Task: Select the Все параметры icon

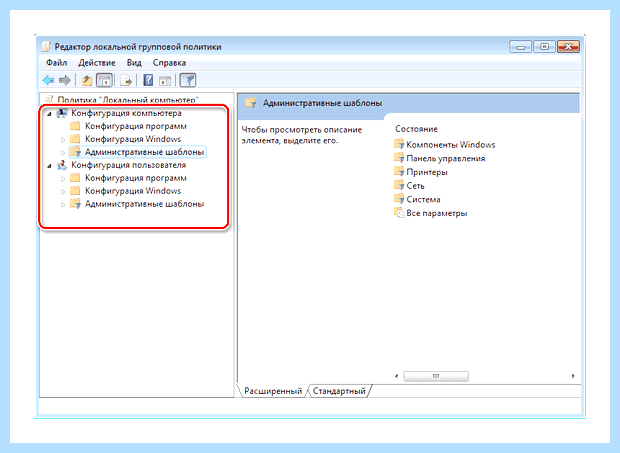Action: (399, 213)
